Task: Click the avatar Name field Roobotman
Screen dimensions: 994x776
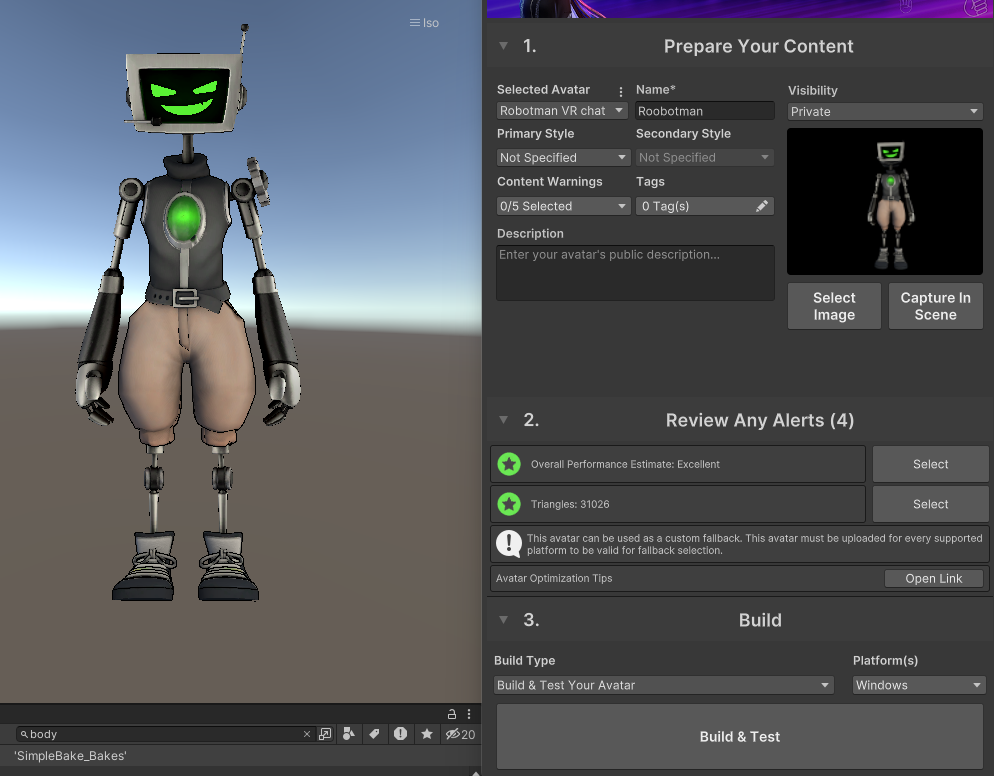Action: (704, 111)
